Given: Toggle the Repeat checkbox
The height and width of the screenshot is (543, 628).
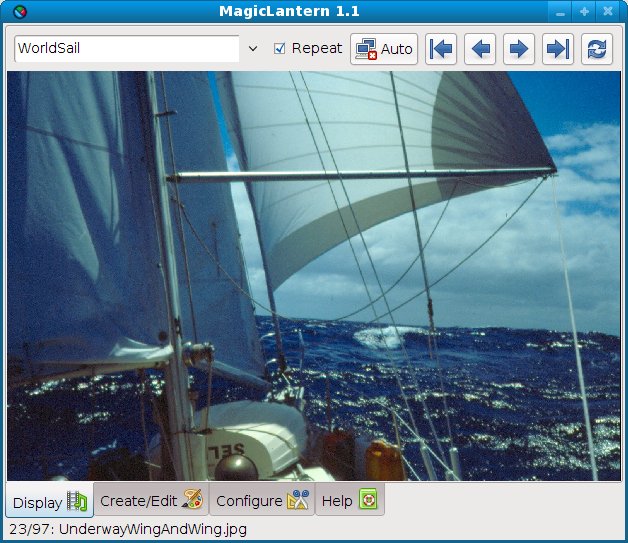Looking at the screenshot, I should click(280, 48).
